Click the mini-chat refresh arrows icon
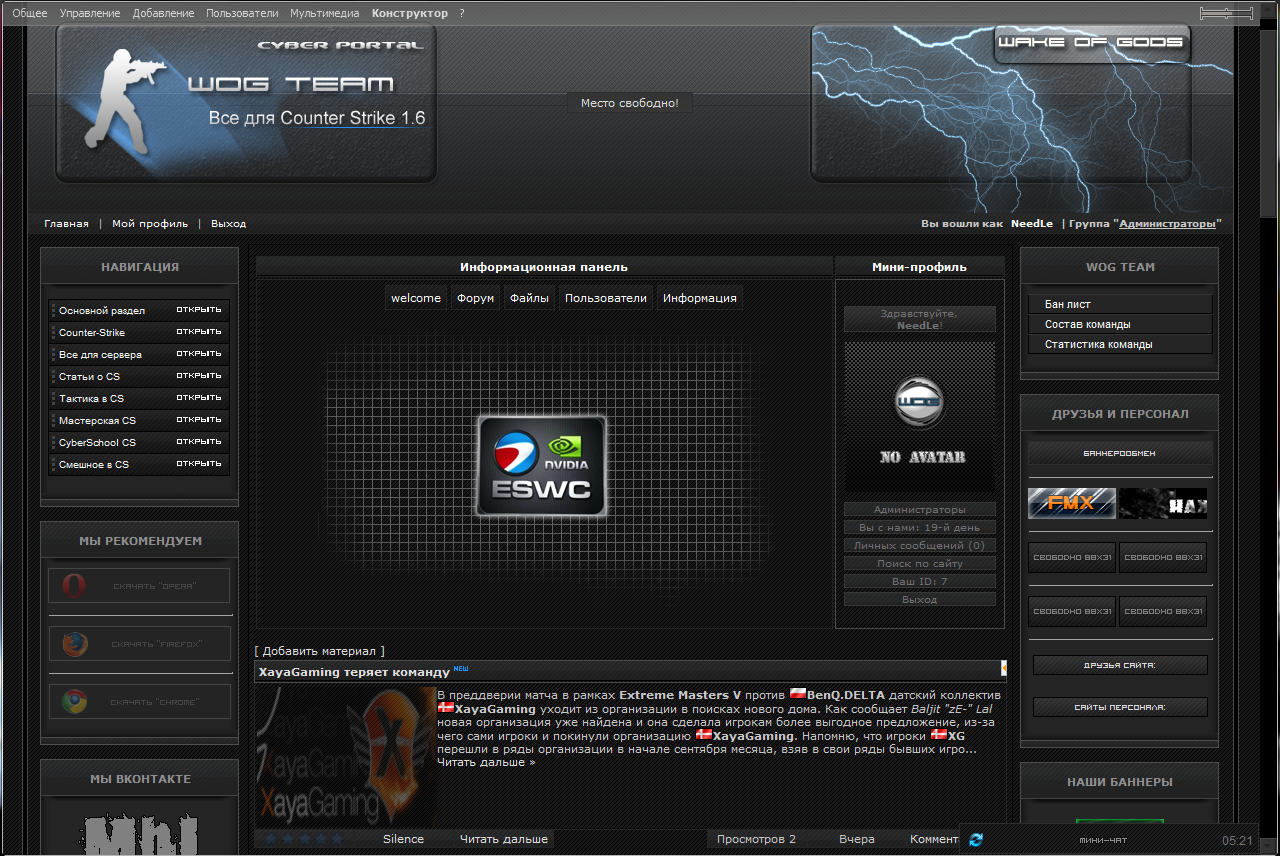1280x856 pixels. pos(976,840)
